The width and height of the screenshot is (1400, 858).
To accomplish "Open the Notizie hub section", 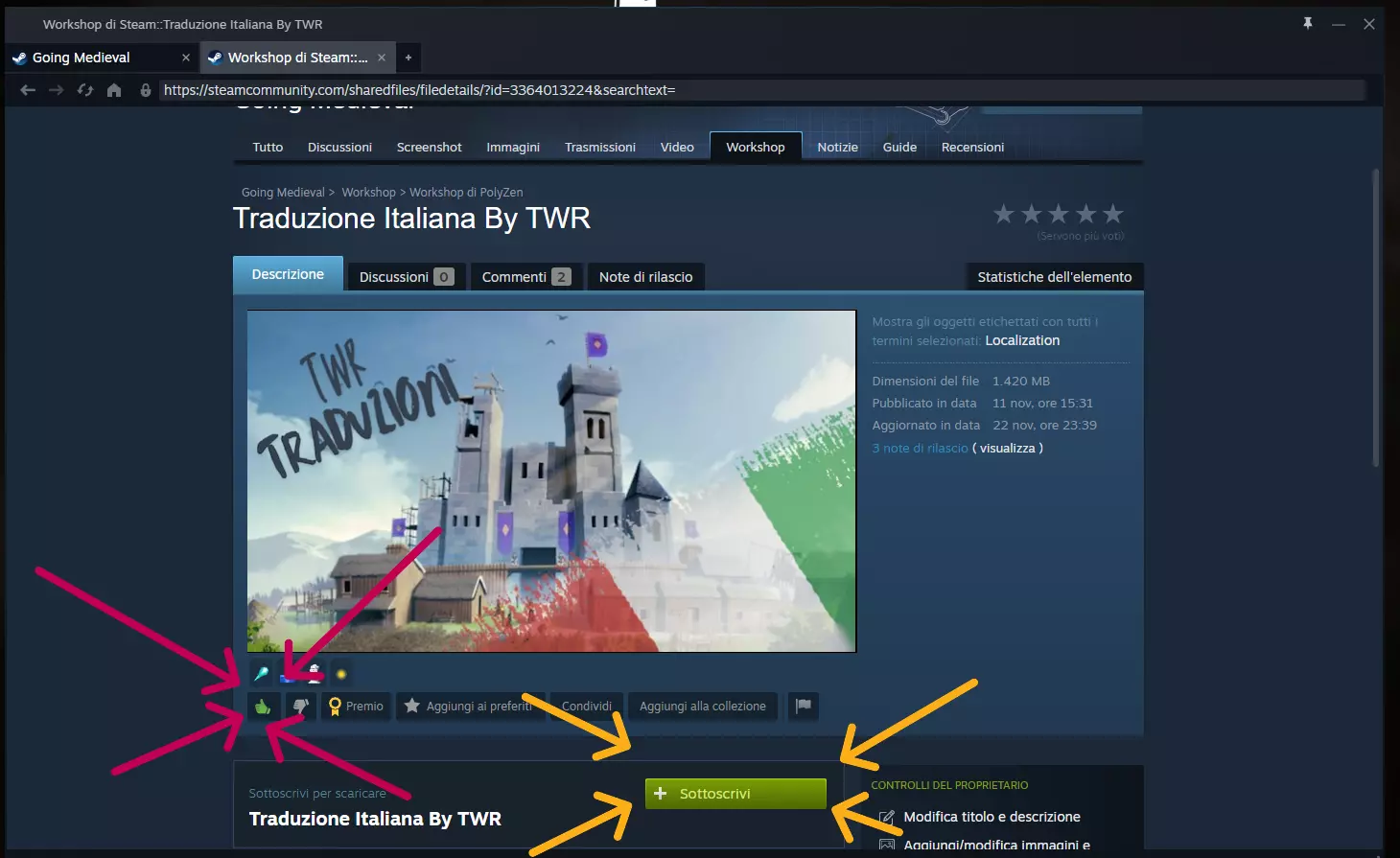I will [837, 148].
